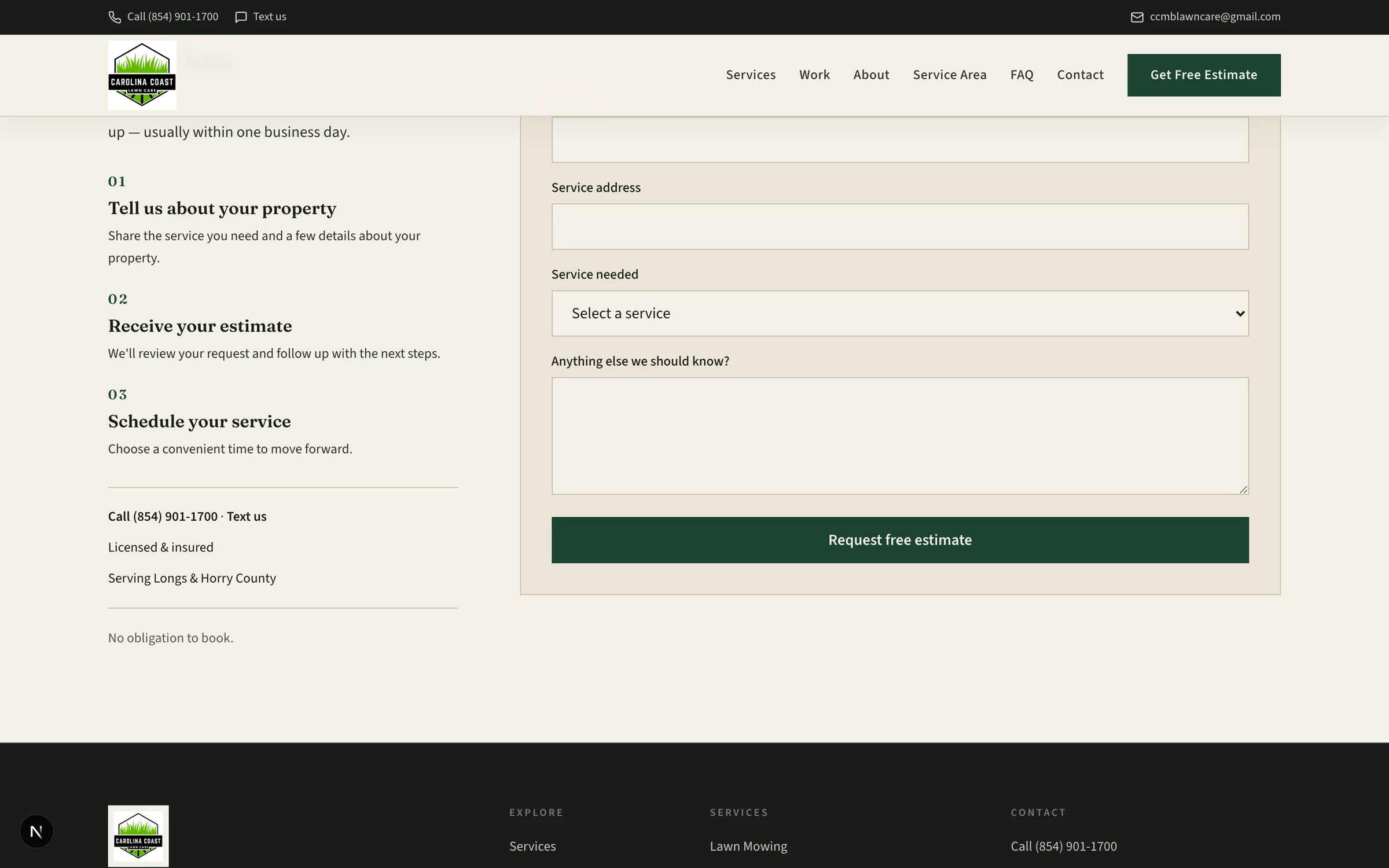Go to the Work page in navigation

click(814, 75)
